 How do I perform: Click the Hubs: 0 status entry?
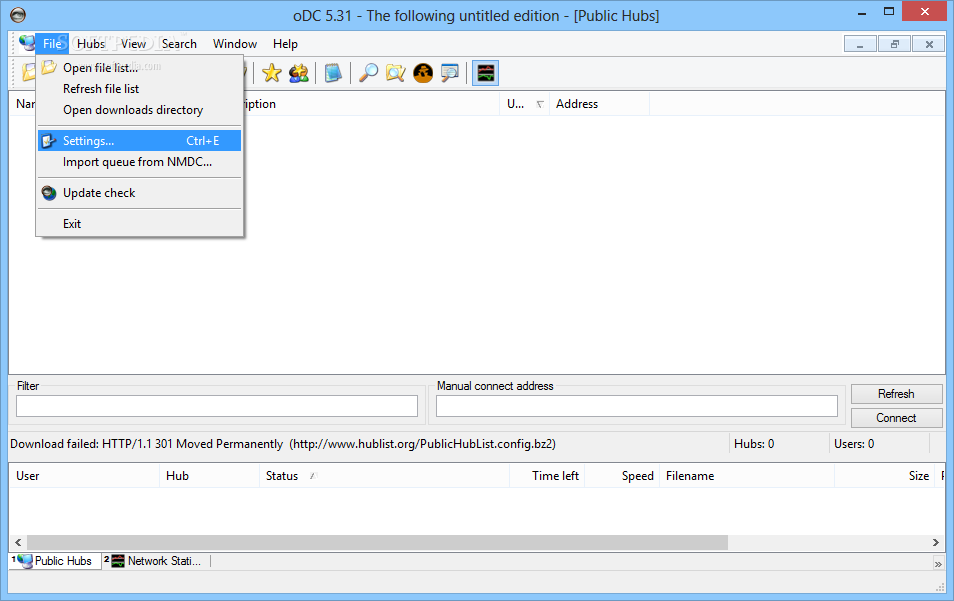(754, 444)
